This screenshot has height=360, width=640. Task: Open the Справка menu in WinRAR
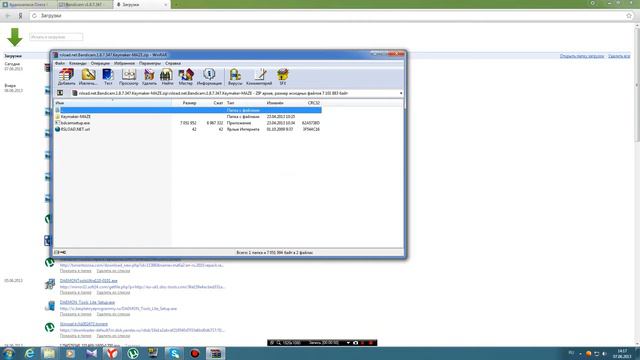(173, 63)
